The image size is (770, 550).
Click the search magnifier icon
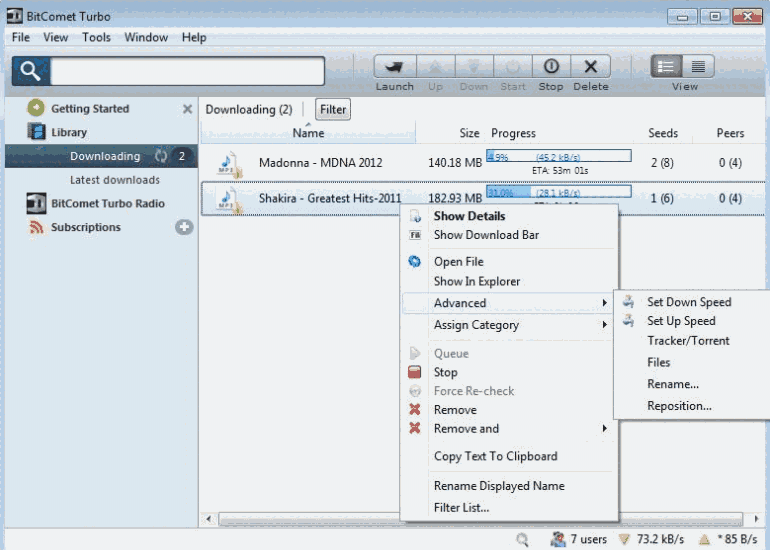[x=31, y=71]
